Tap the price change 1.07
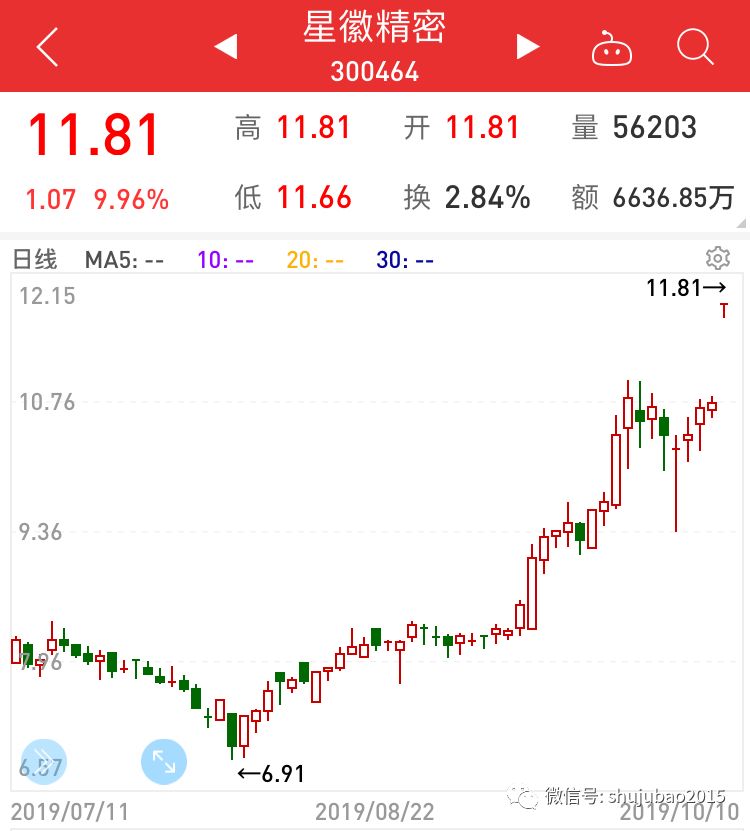750x831 pixels. pyautogui.click(x=50, y=200)
